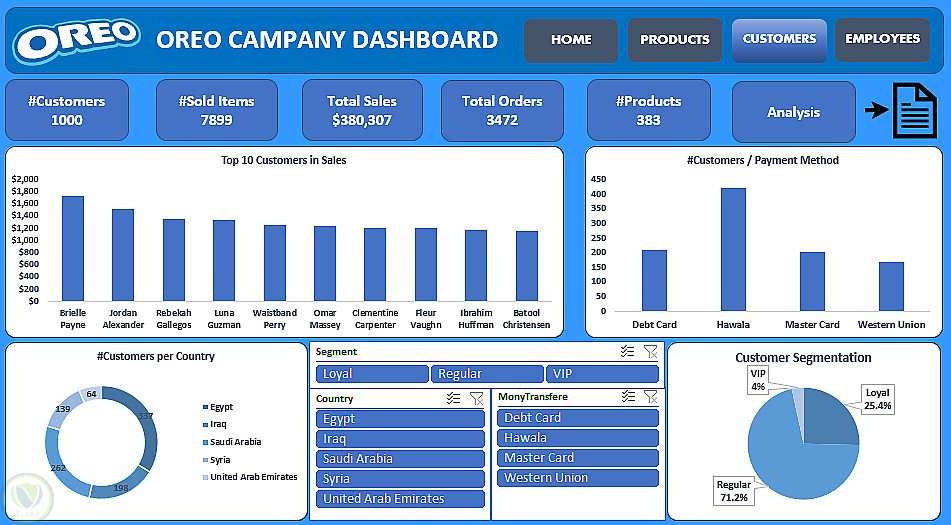This screenshot has height=525, width=951.
Task: Click the Loyal slice of the pie chart
Action: click(831, 418)
